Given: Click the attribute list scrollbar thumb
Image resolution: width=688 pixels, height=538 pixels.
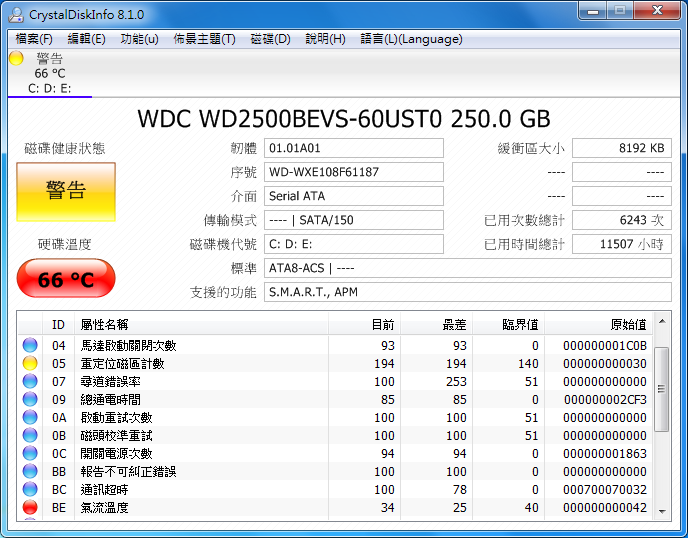Looking at the screenshot, I should pyautogui.click(x=662, y=389).
